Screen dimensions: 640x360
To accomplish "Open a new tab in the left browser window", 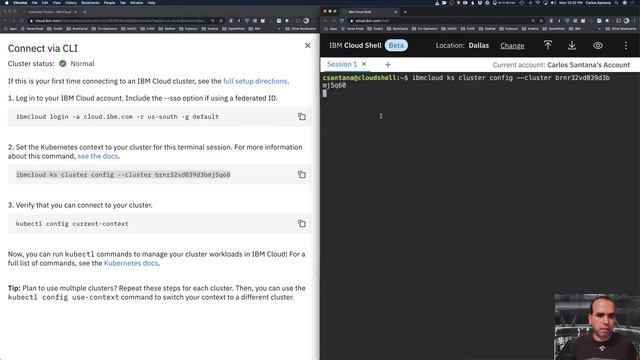I will coord(85,12).
